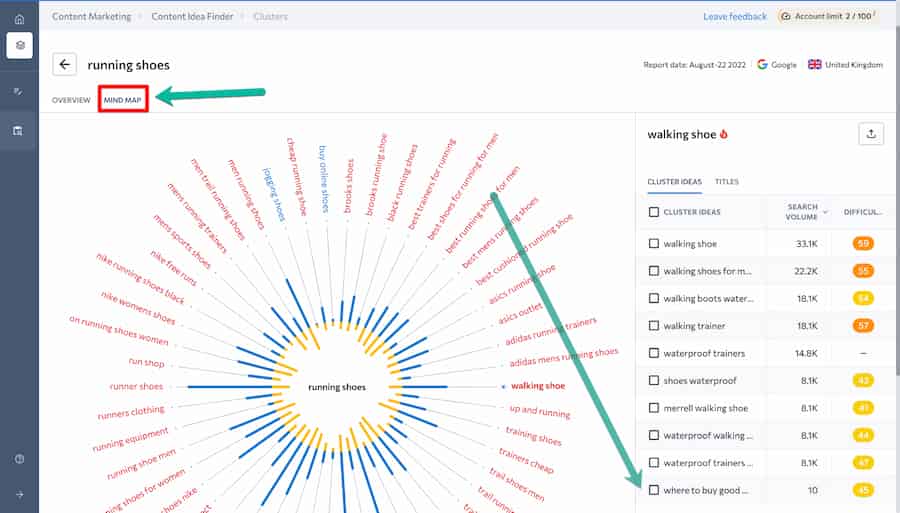Click the 'walking shoe' panel heading
The width and height of the screenshot is (900, 513).
click(682, 134)
